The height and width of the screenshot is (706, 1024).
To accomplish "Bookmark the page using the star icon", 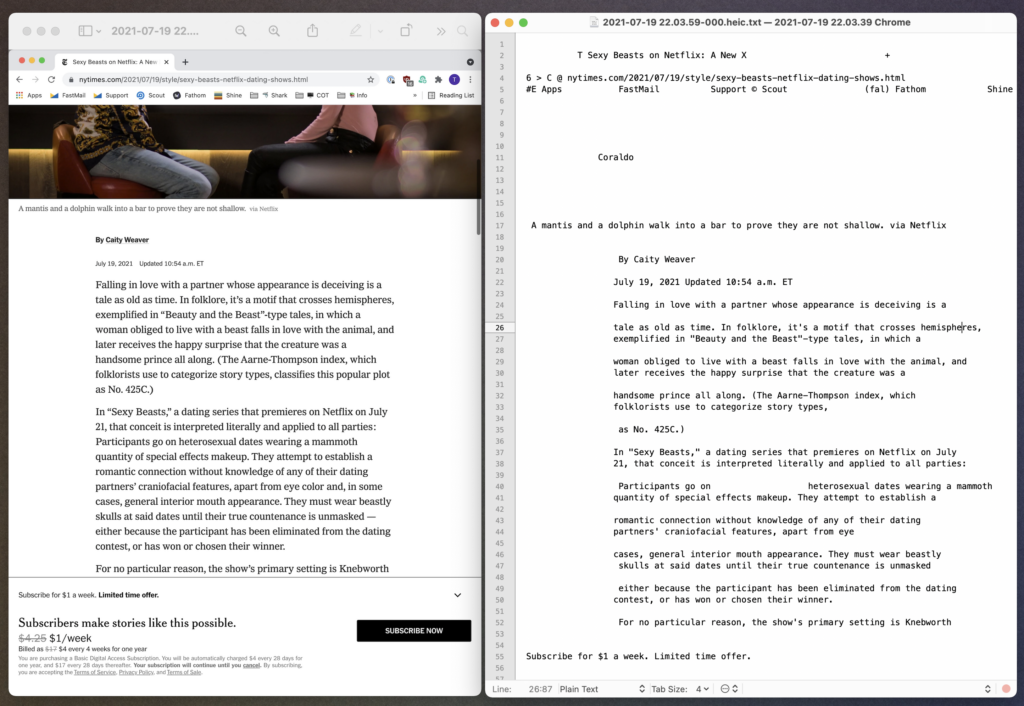I will tap(371, 79).
